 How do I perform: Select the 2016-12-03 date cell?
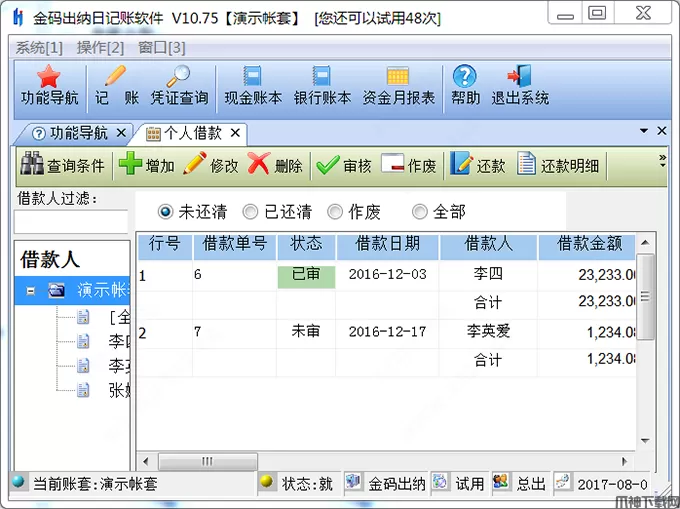[388, 274]
